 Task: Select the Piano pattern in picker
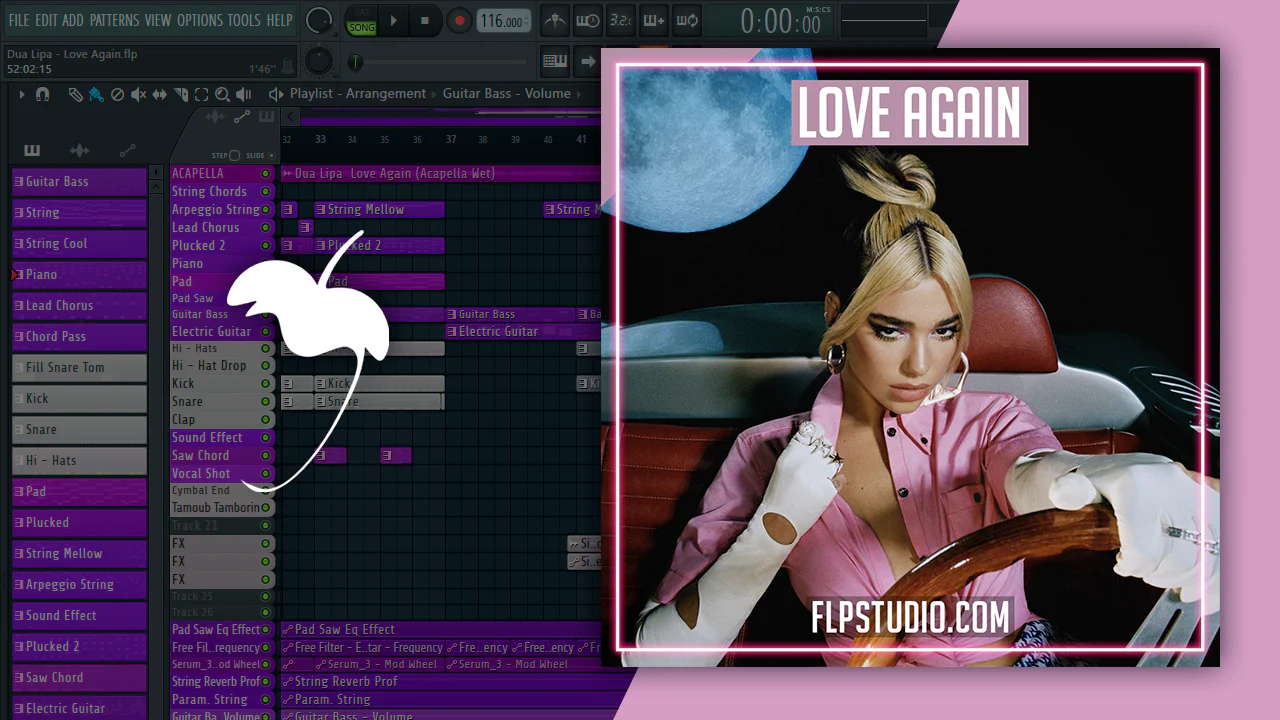[79, 275]
